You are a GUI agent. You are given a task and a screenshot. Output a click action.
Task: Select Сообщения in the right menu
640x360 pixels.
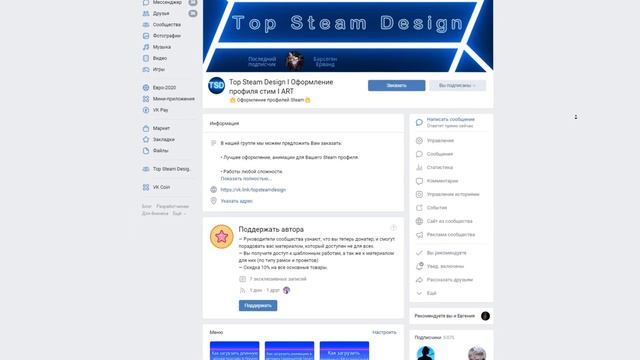(440, 154)
